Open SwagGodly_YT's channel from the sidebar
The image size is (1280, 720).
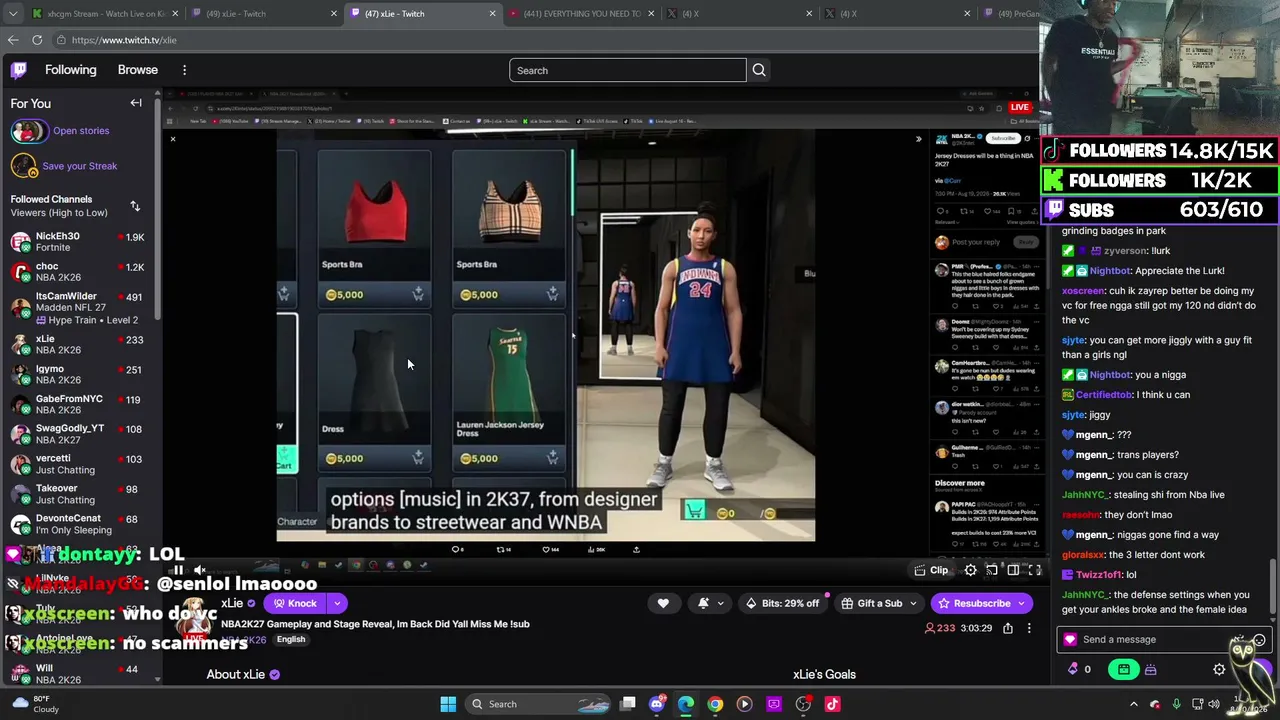point(78,434)
